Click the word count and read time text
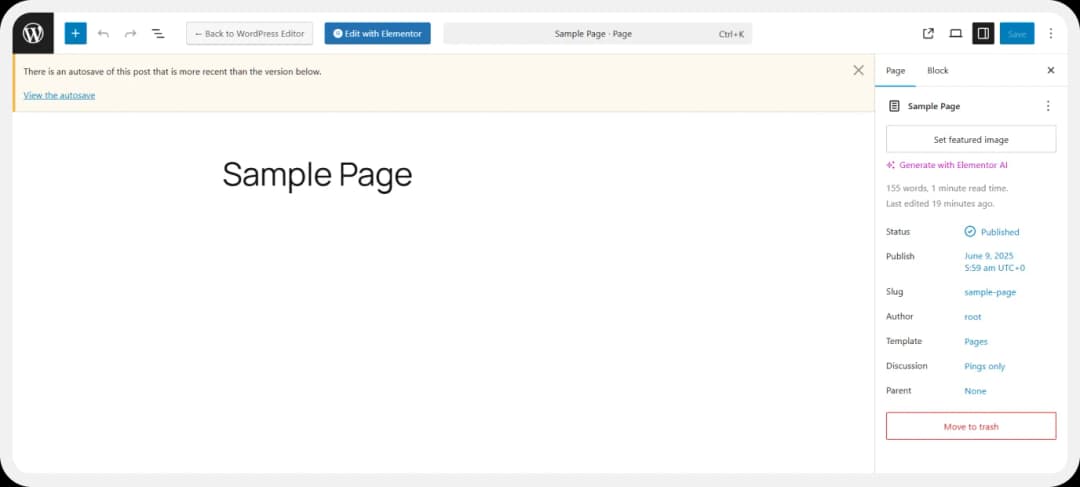This screenshot has width=1080, height=487. pyautogui.click(x=947, y=188)
